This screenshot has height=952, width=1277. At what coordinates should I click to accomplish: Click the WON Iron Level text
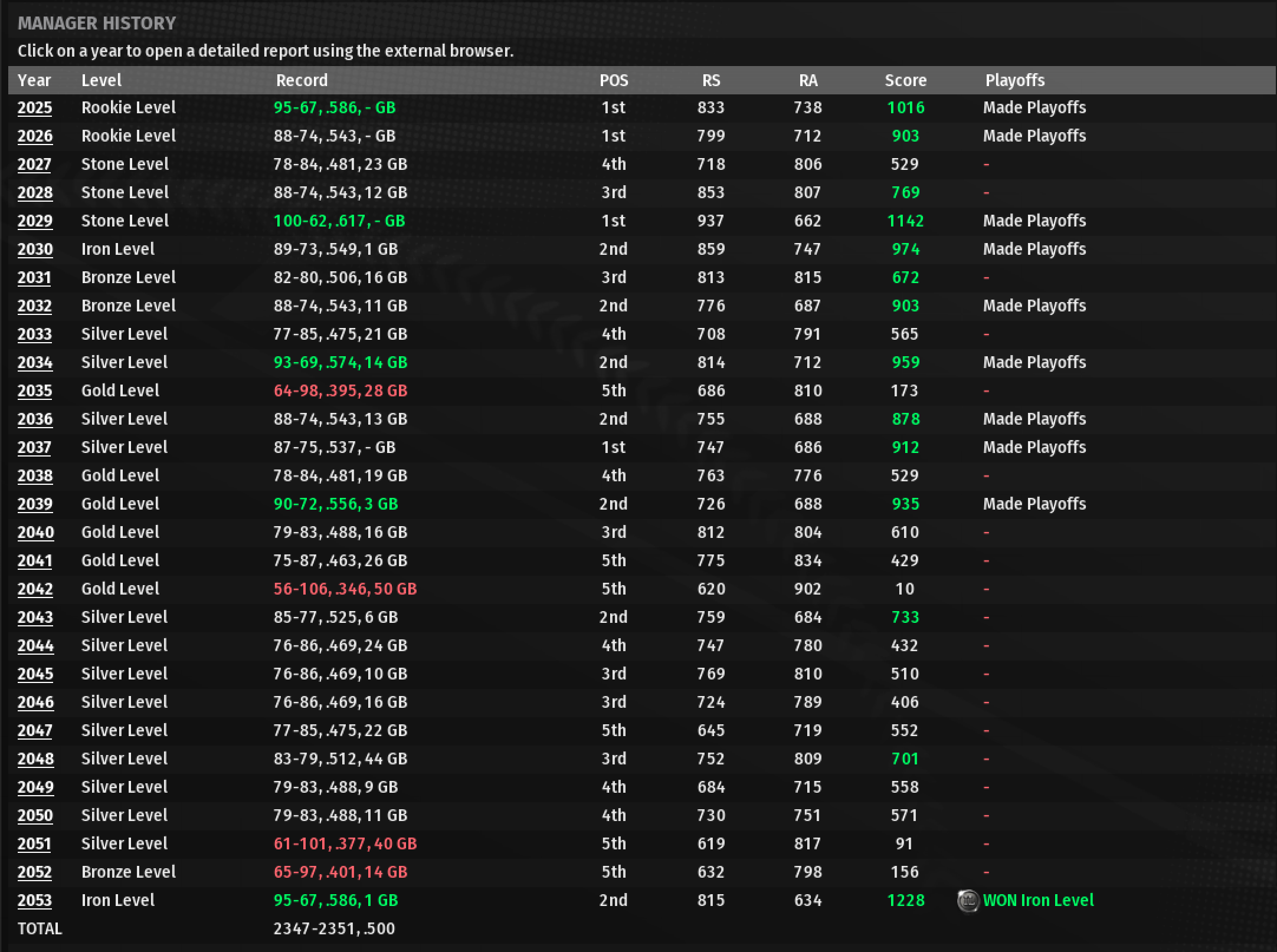click(x=1038, y=901)
